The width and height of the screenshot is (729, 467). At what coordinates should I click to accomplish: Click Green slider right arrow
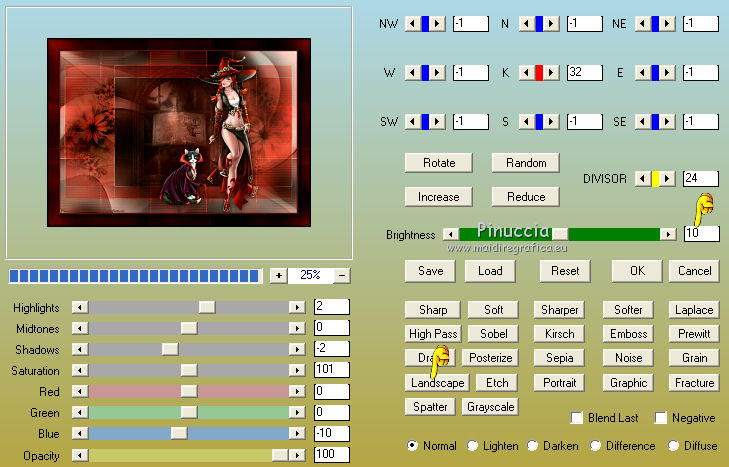pos(297,412)
